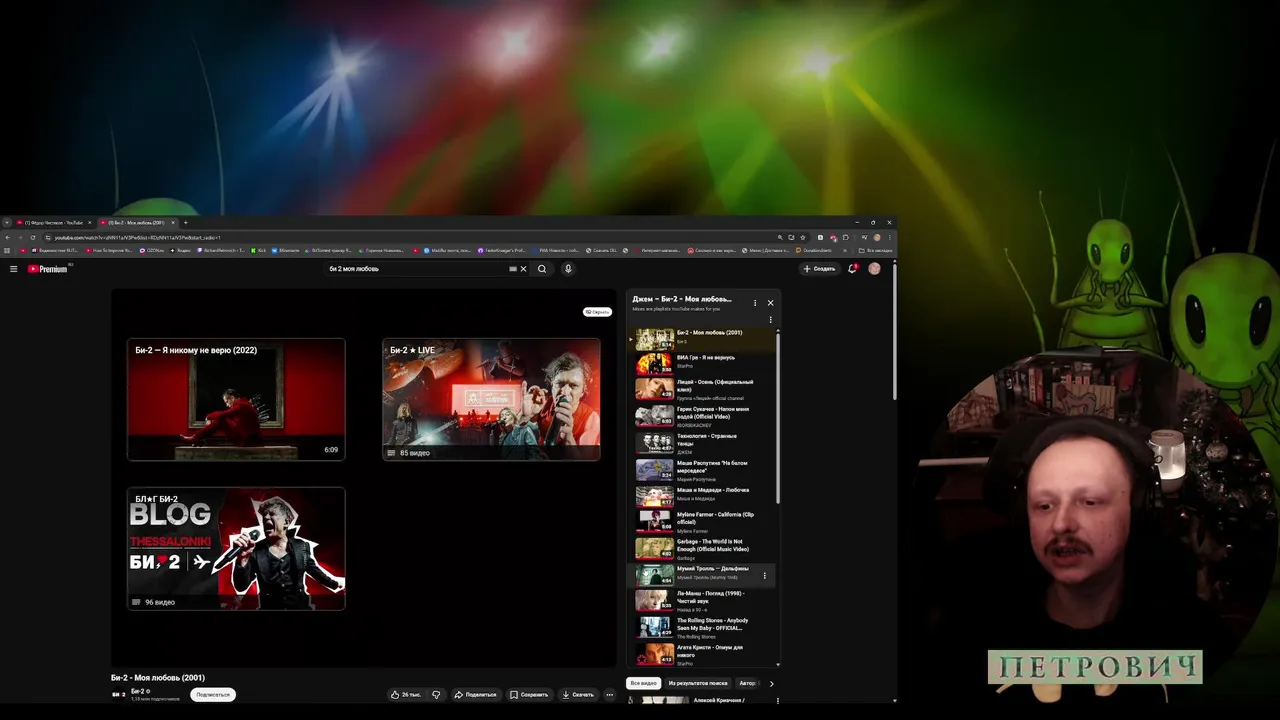The width and height of the screenshot is (1280, 720).
Task: Switch to first Chrome tab Фёдор Чистяков
Action: pos(54,222)
